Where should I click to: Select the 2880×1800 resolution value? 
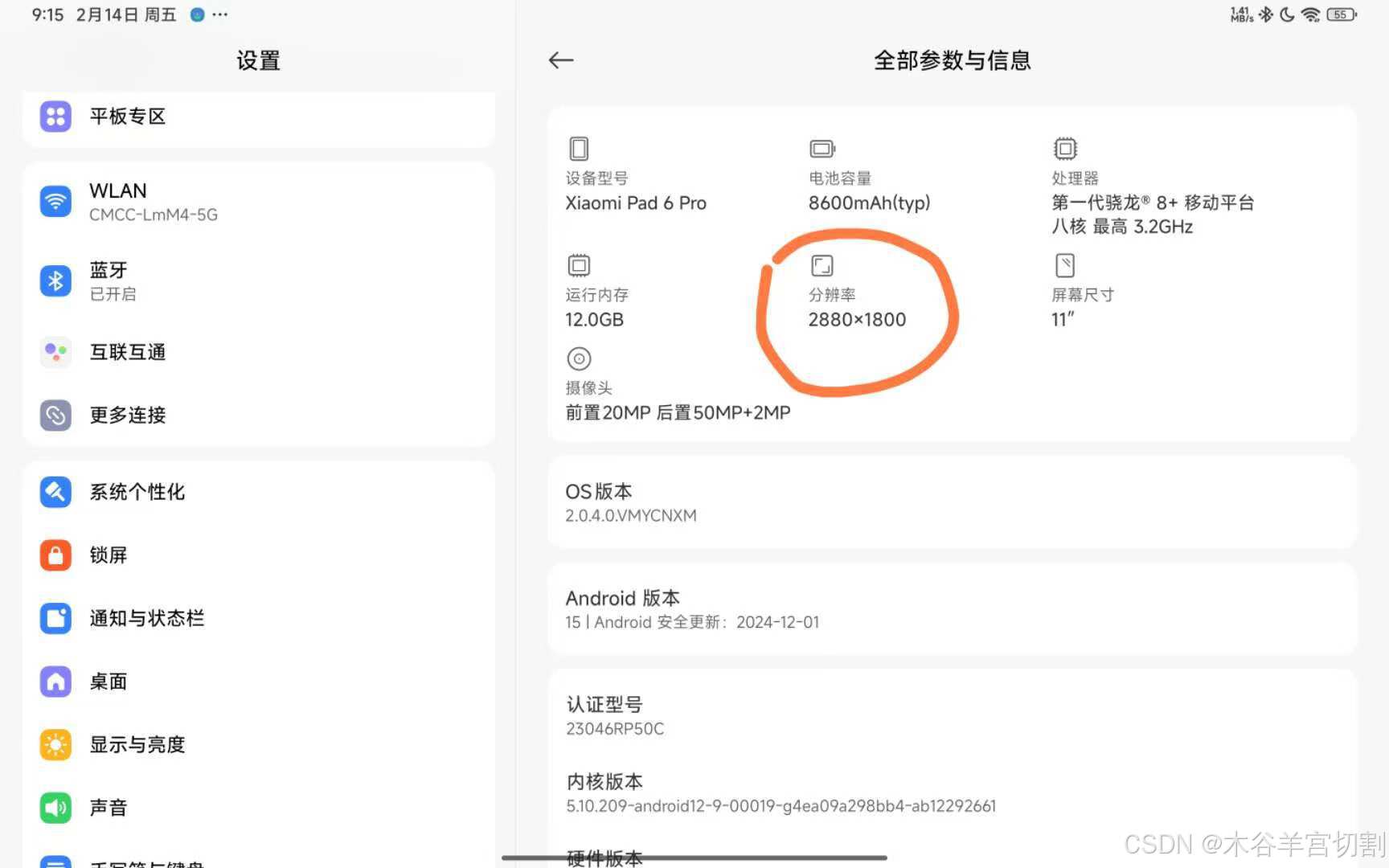click(x=857, y=320)
